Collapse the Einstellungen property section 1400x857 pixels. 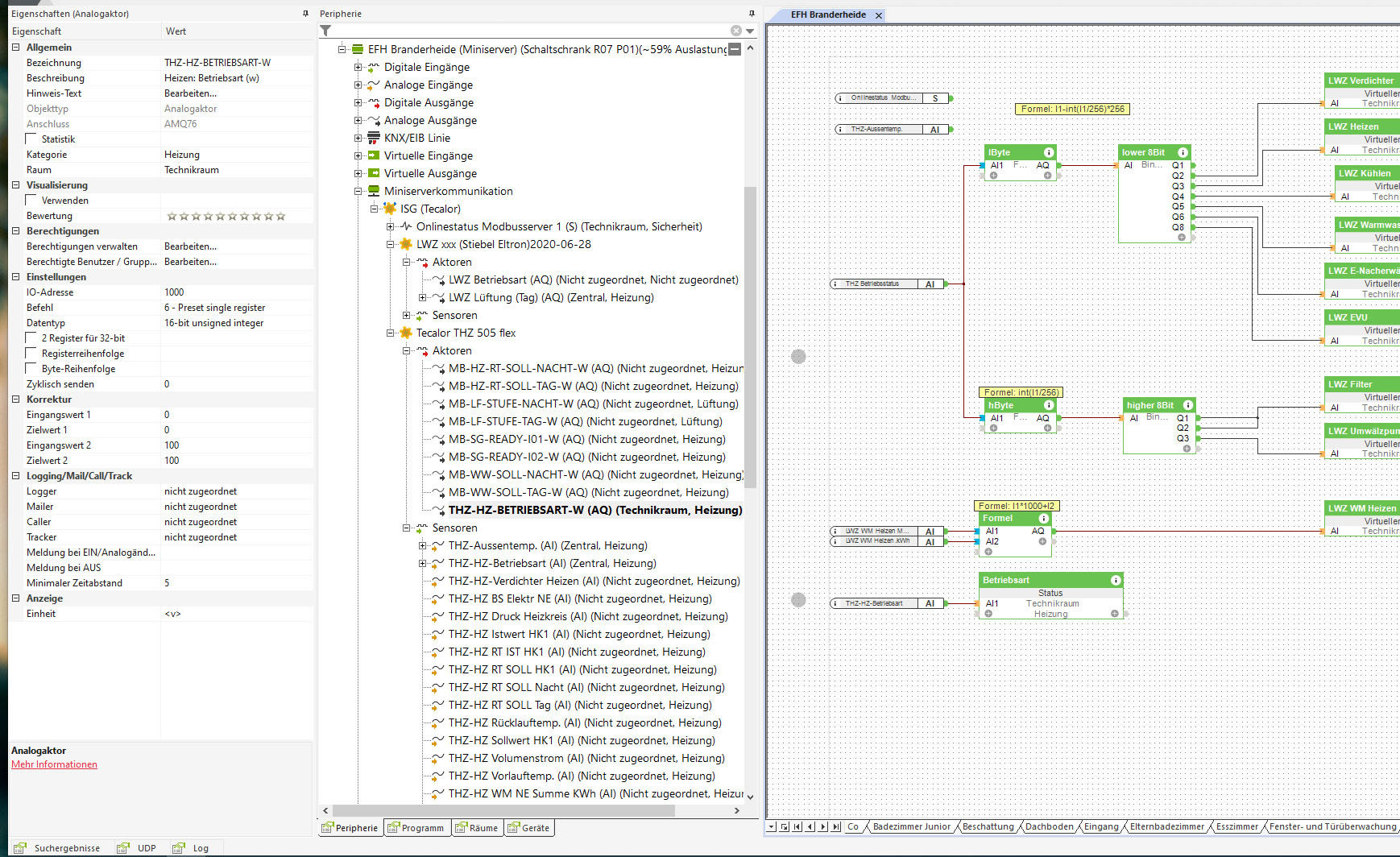tap(15, 277)
